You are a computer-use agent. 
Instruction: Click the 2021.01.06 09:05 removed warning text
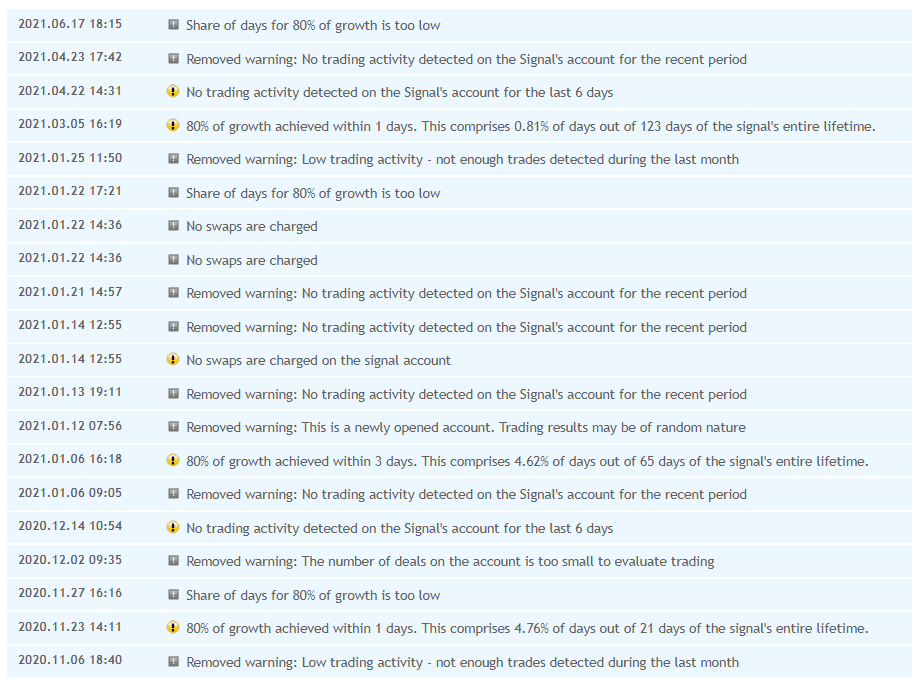click(466, 494)
